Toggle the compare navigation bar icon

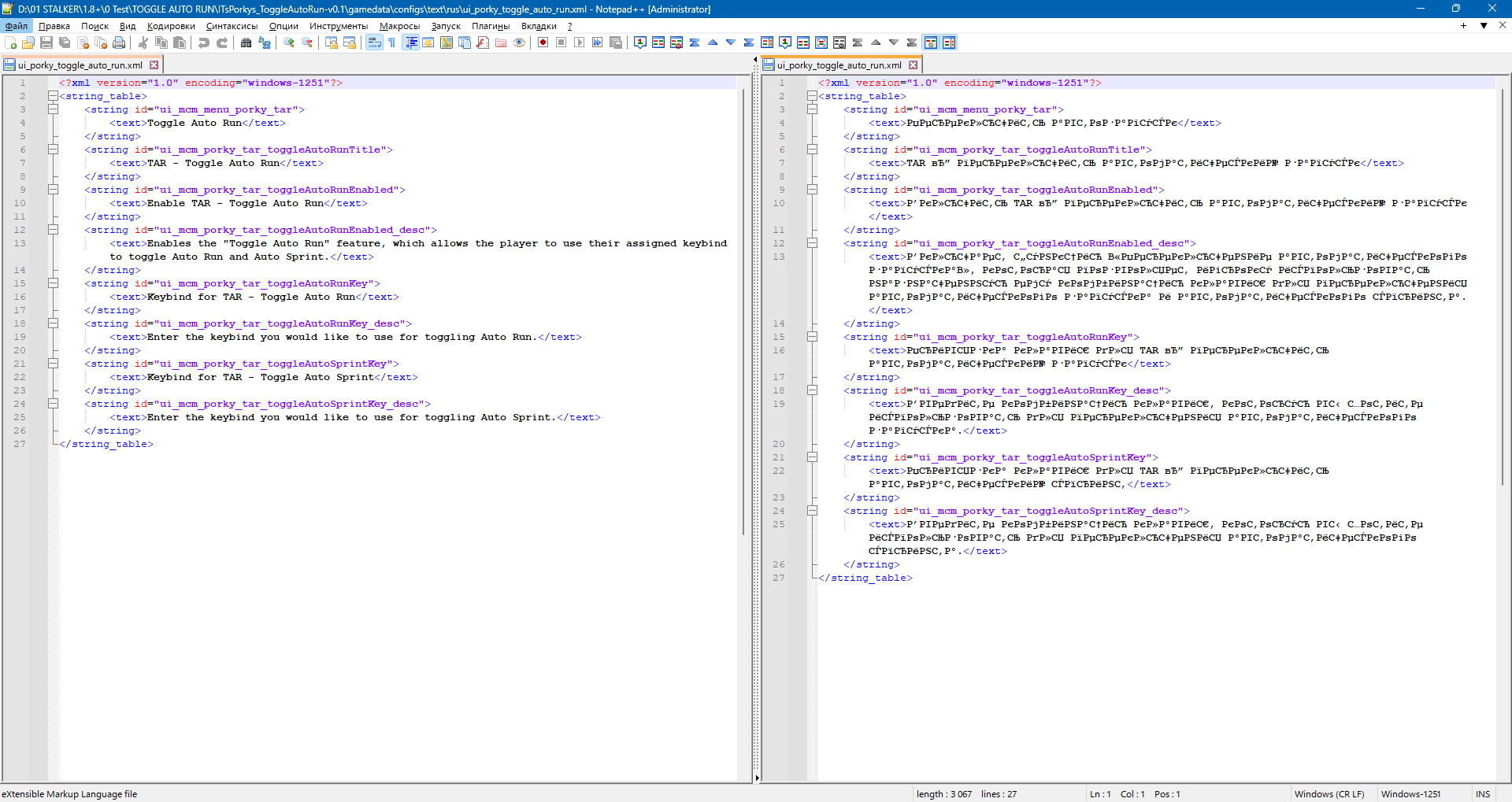point(949,43)
